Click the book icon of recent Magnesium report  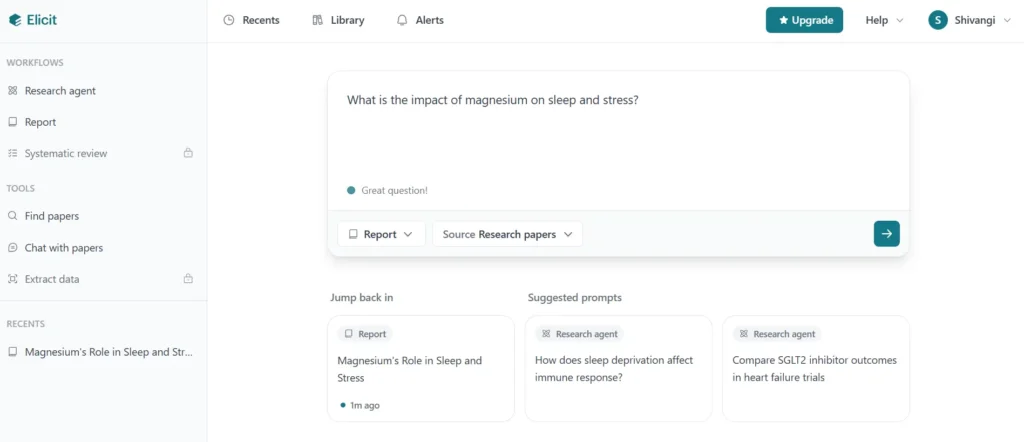point(12,352)
